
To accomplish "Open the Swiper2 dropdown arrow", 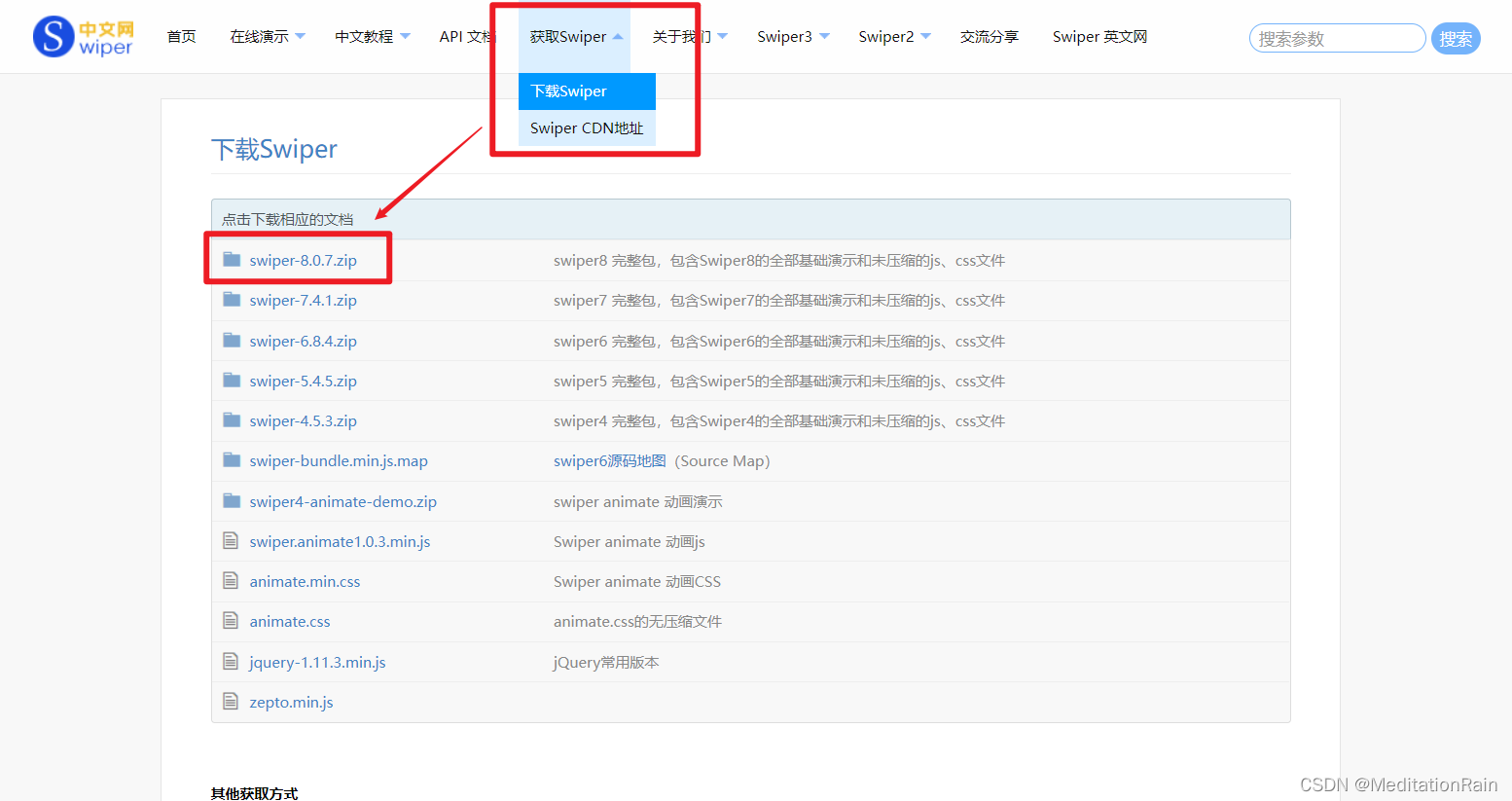I will coord(925,37).
